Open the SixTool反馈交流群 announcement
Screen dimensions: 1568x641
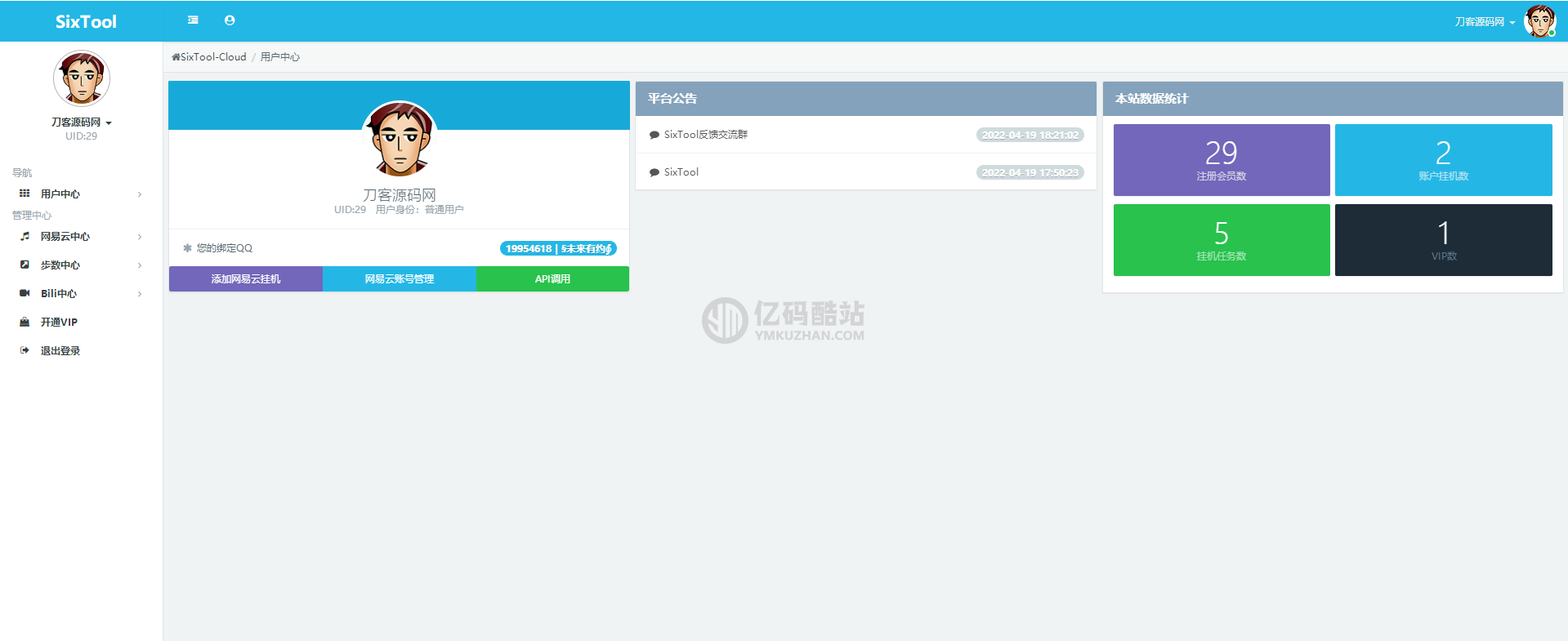706,135
